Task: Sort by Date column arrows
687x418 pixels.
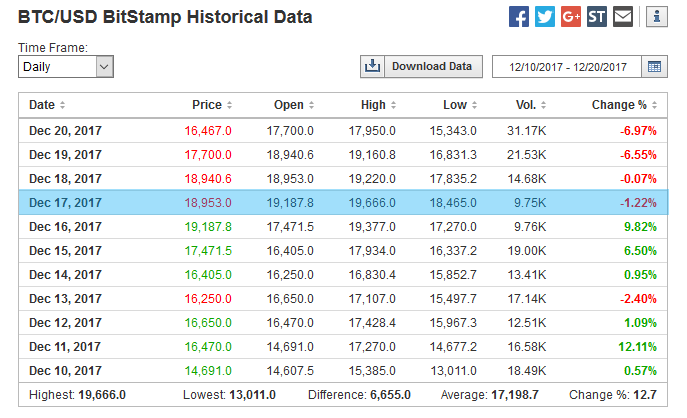Action: point(62,105)
